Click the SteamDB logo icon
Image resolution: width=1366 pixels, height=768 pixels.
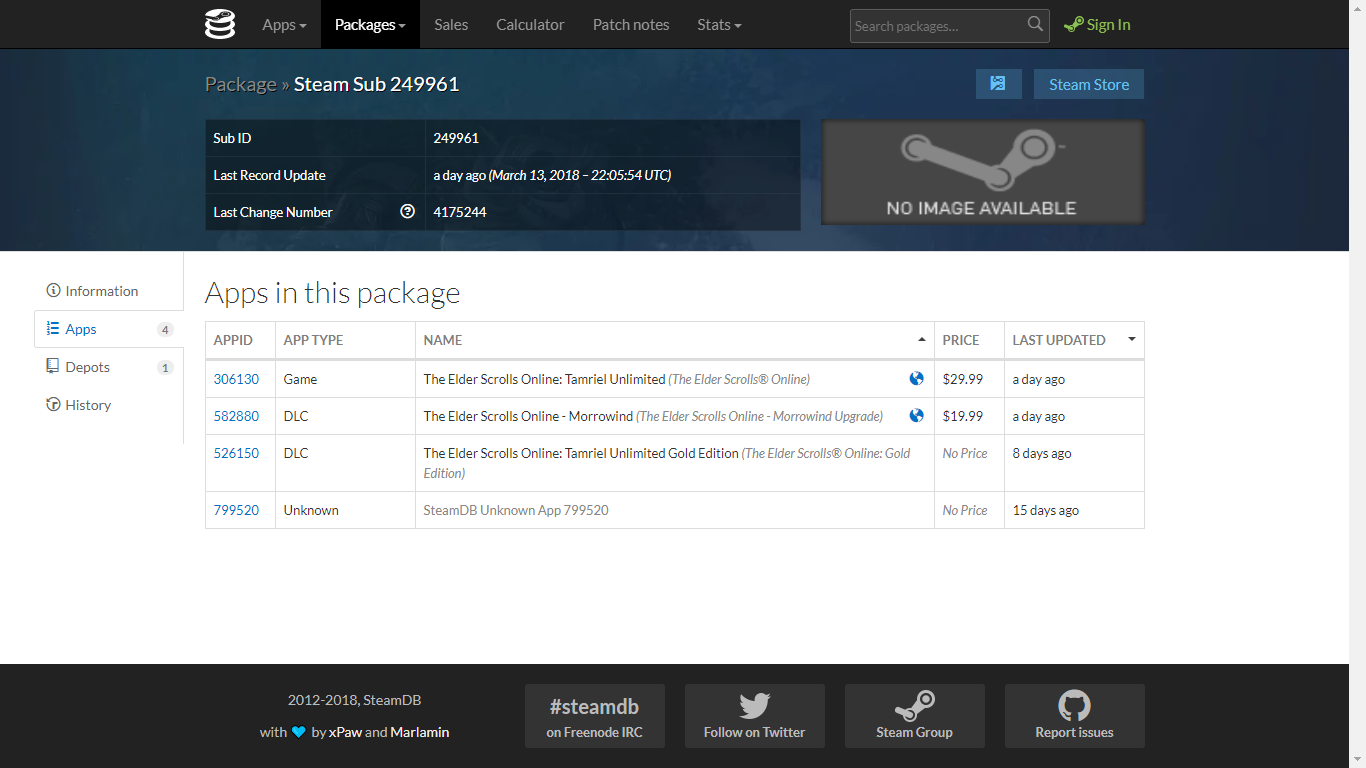click(220, 24)
